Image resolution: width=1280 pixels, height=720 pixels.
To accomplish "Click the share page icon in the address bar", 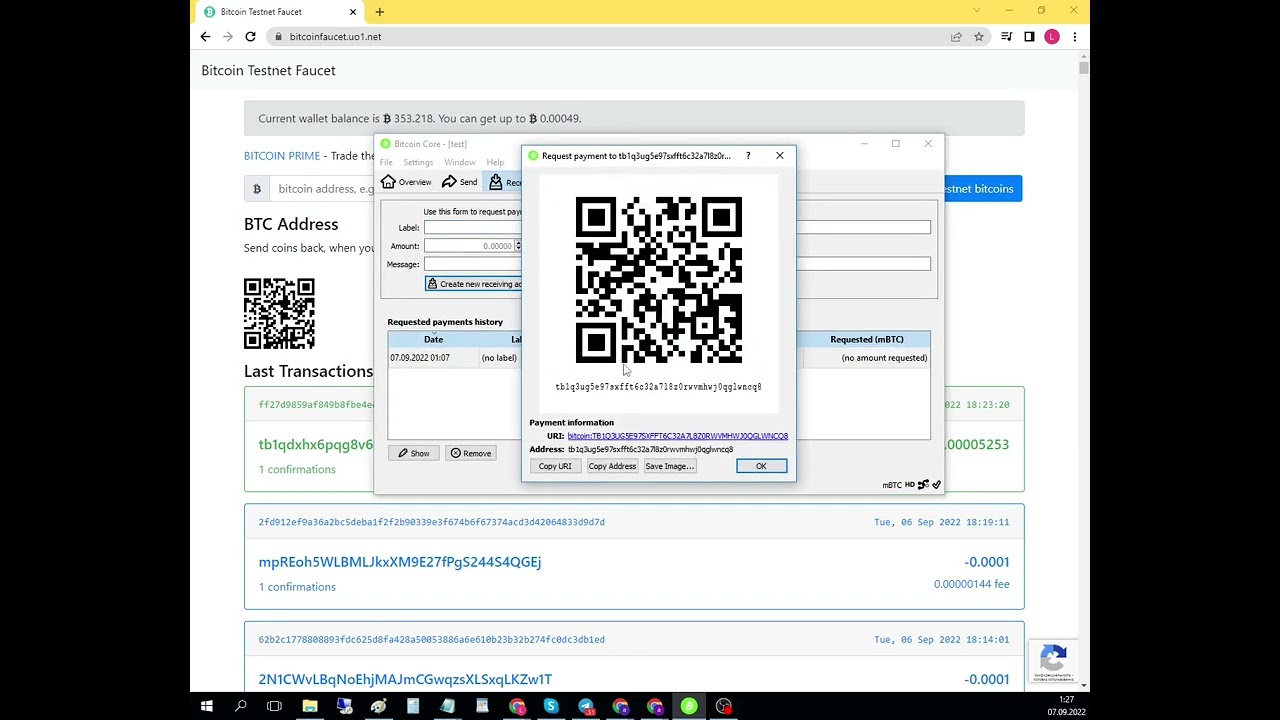I will click(956, 37).
